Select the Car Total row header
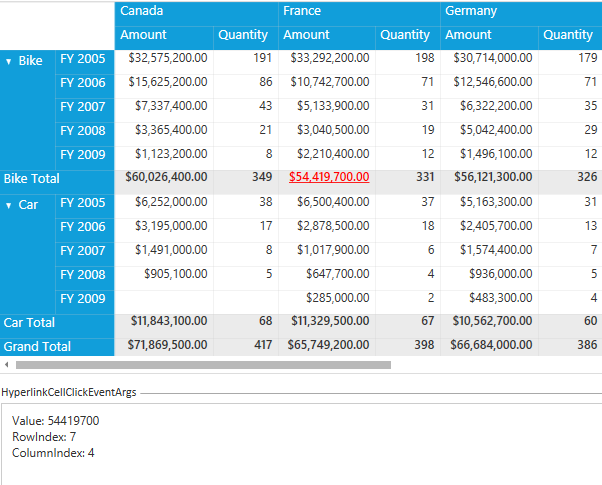Screen dimensions: 602x485 (29, 323)
